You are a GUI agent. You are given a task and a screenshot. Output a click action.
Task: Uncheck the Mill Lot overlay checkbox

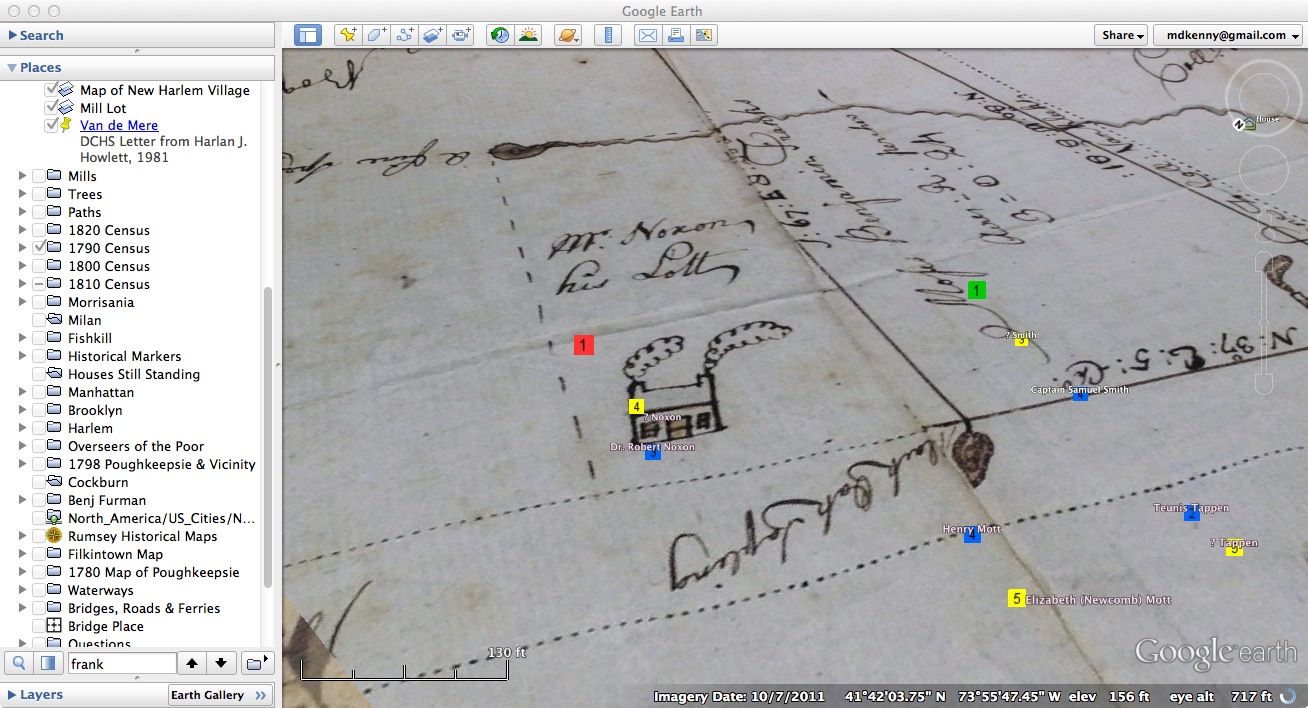[52, 108]
